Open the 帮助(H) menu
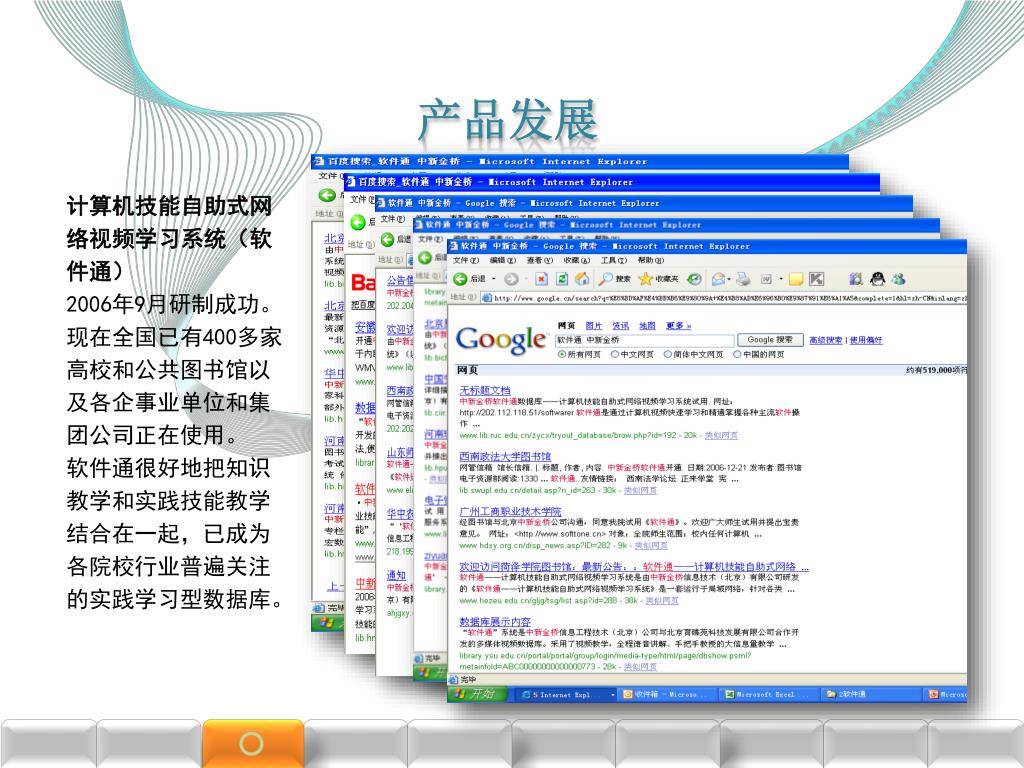The image size is (1024, 768). point(650,260)
